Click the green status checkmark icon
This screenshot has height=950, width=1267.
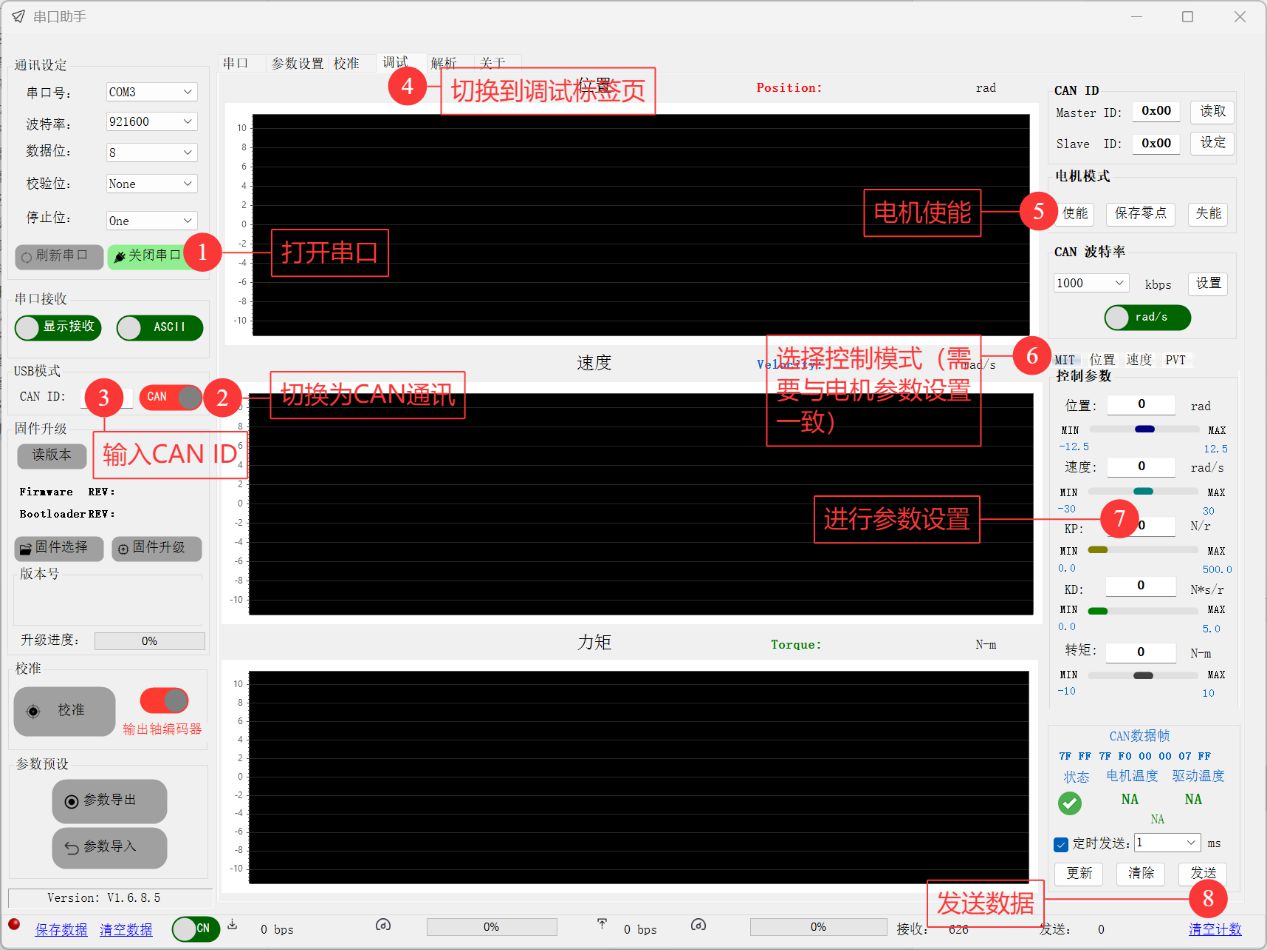(1070, 802)
